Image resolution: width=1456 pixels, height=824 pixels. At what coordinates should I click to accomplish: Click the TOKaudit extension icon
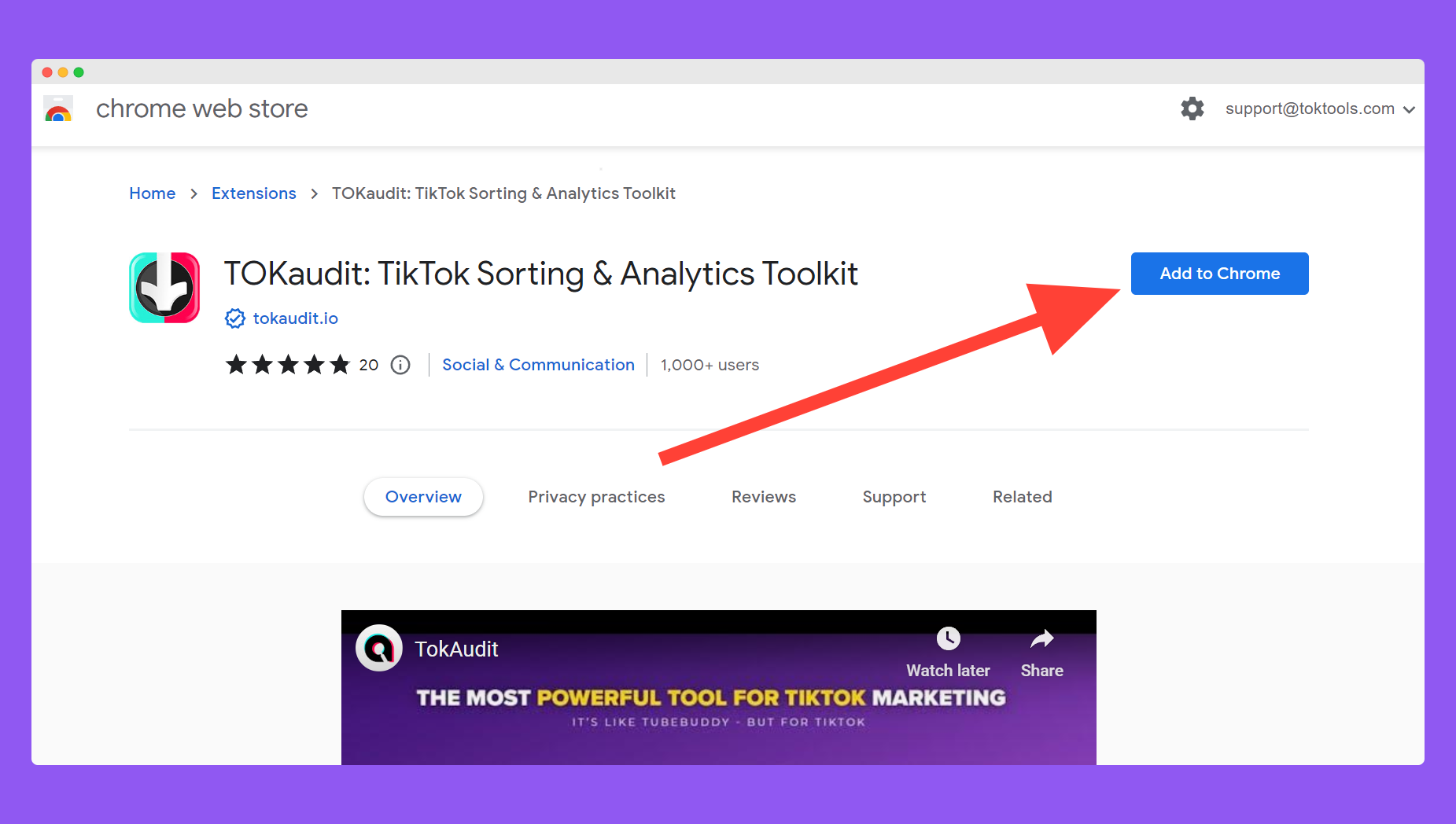click(164, 288)
